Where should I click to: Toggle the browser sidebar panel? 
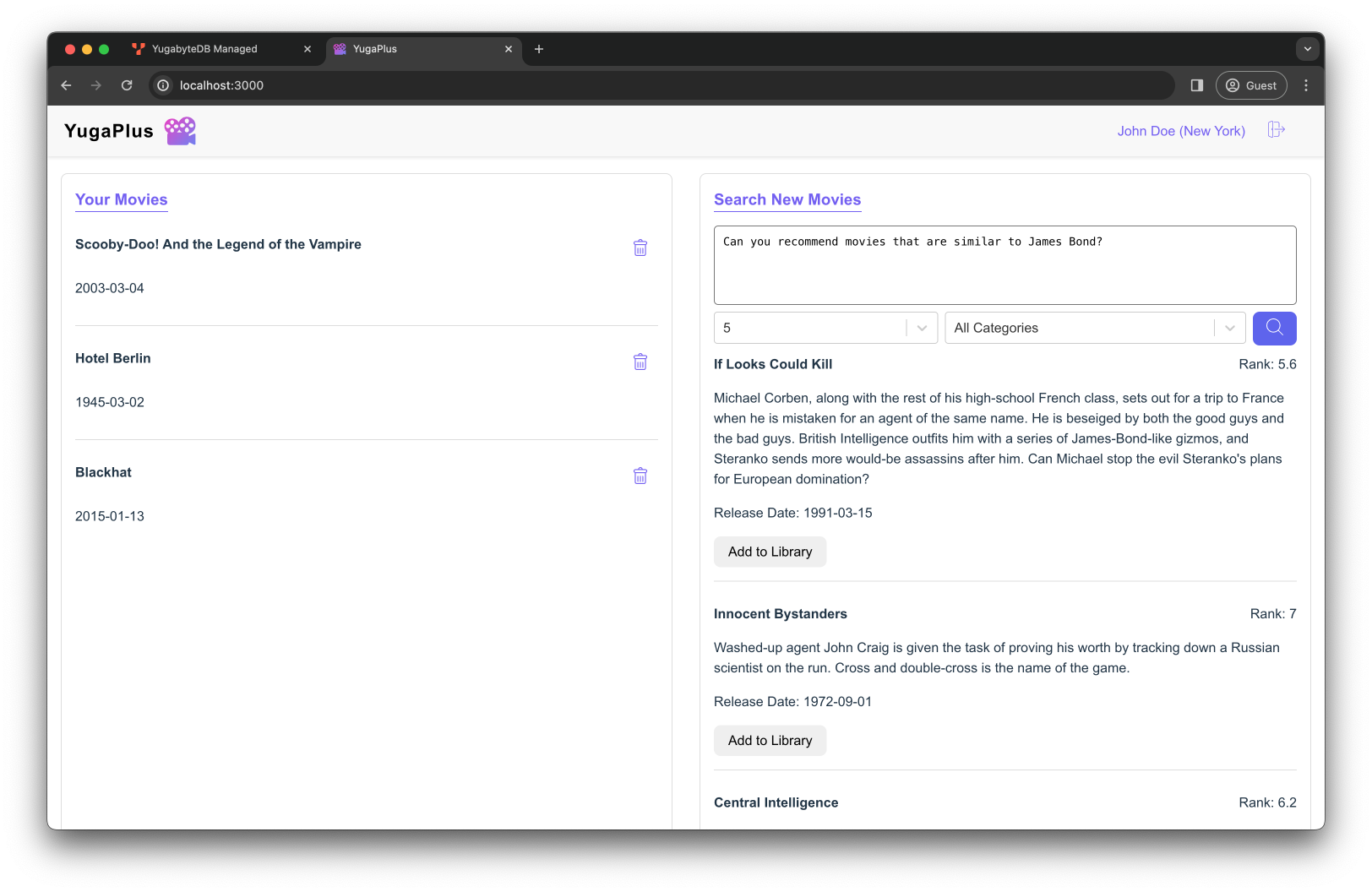[x=1196, y=85]
